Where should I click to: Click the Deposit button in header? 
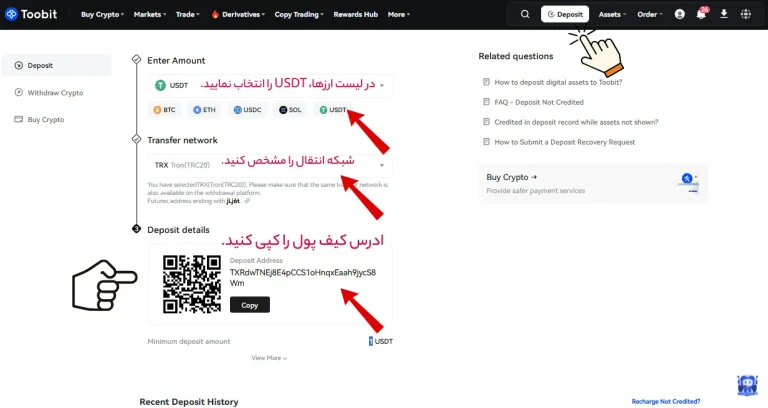click(565, 14)
